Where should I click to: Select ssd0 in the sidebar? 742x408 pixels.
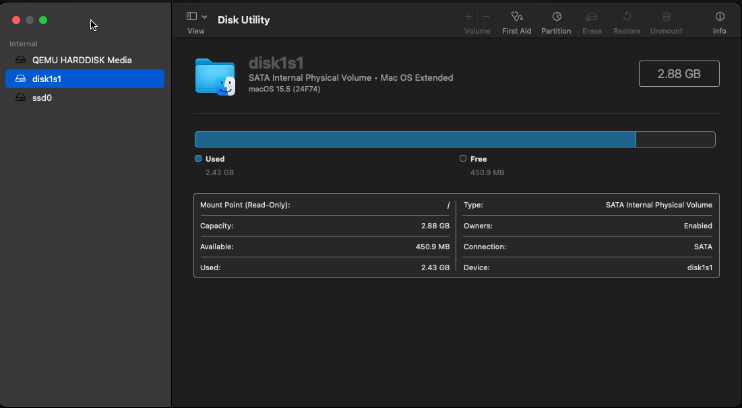click(x=85, y=98)
